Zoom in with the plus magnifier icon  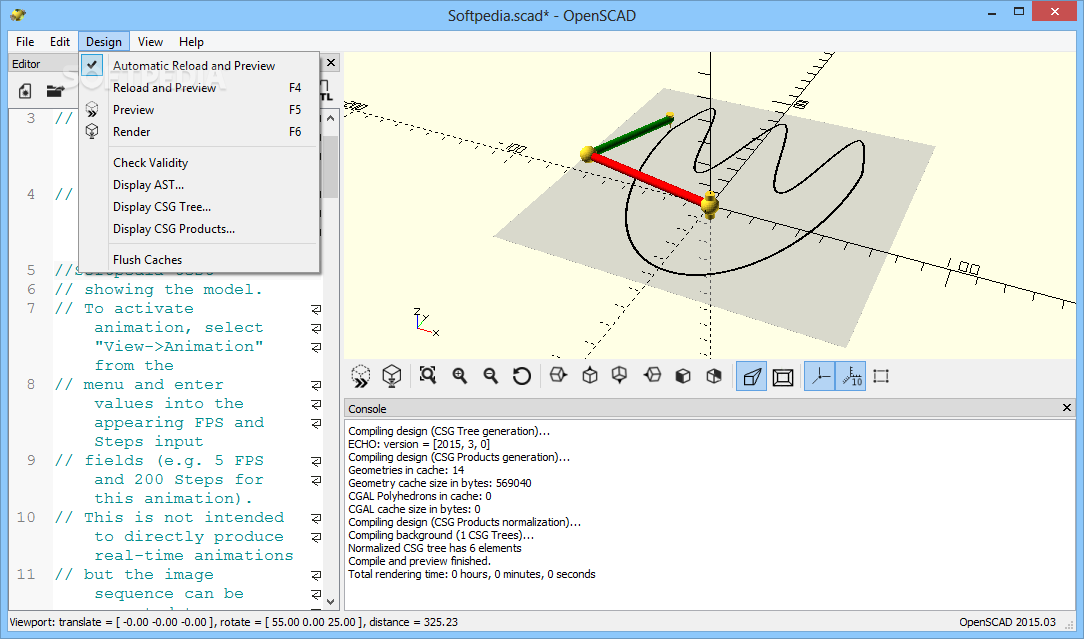460,376
